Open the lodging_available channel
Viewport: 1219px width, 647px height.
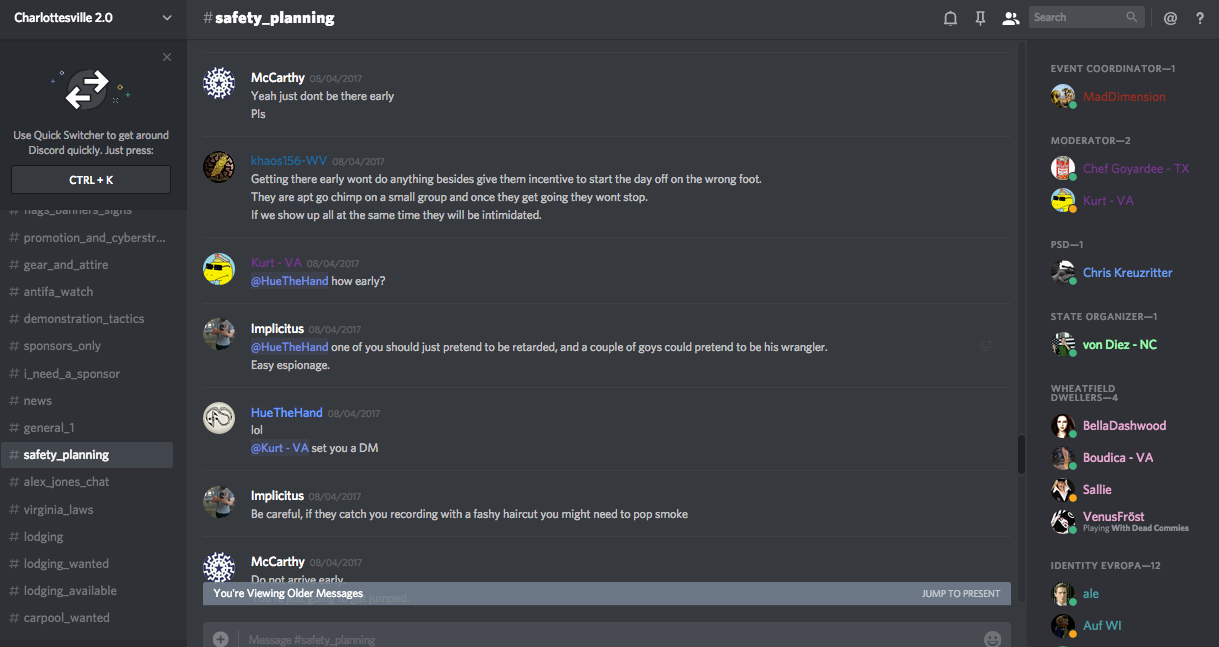[70, 591]
